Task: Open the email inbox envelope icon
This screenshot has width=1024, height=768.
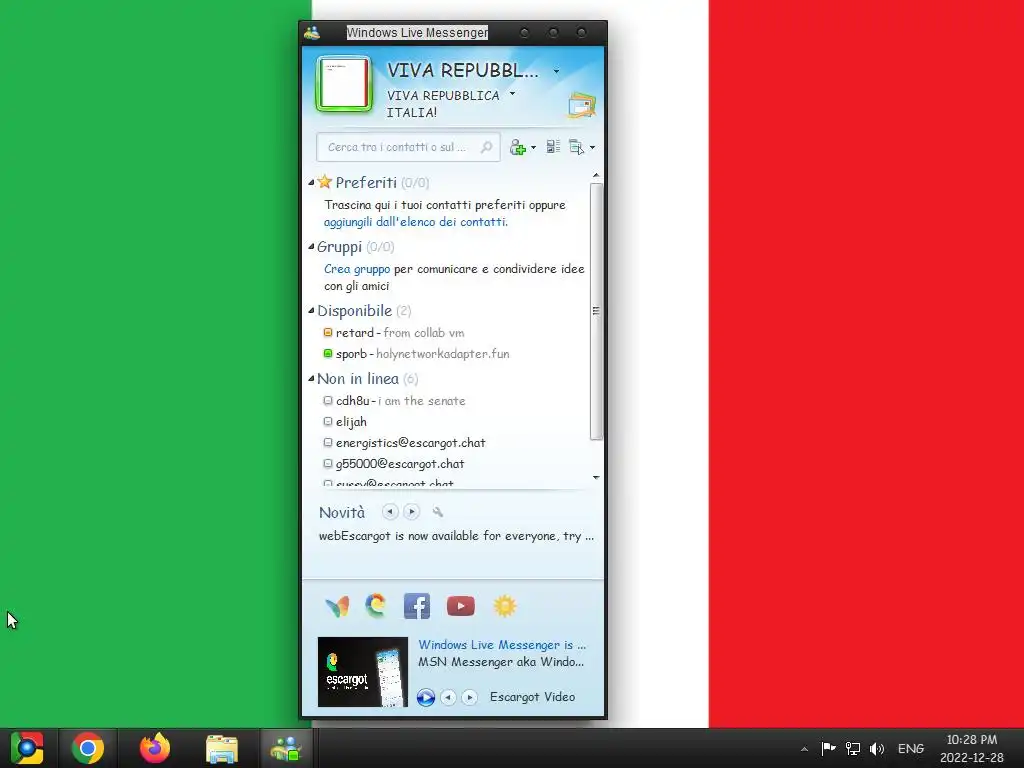Action: click(581, 104)
